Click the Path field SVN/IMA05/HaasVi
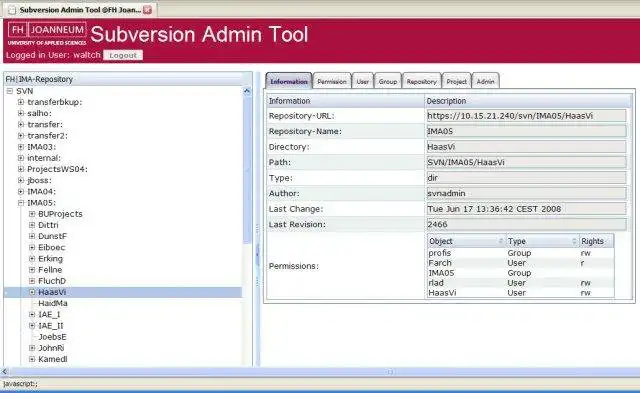 point(526,162)
